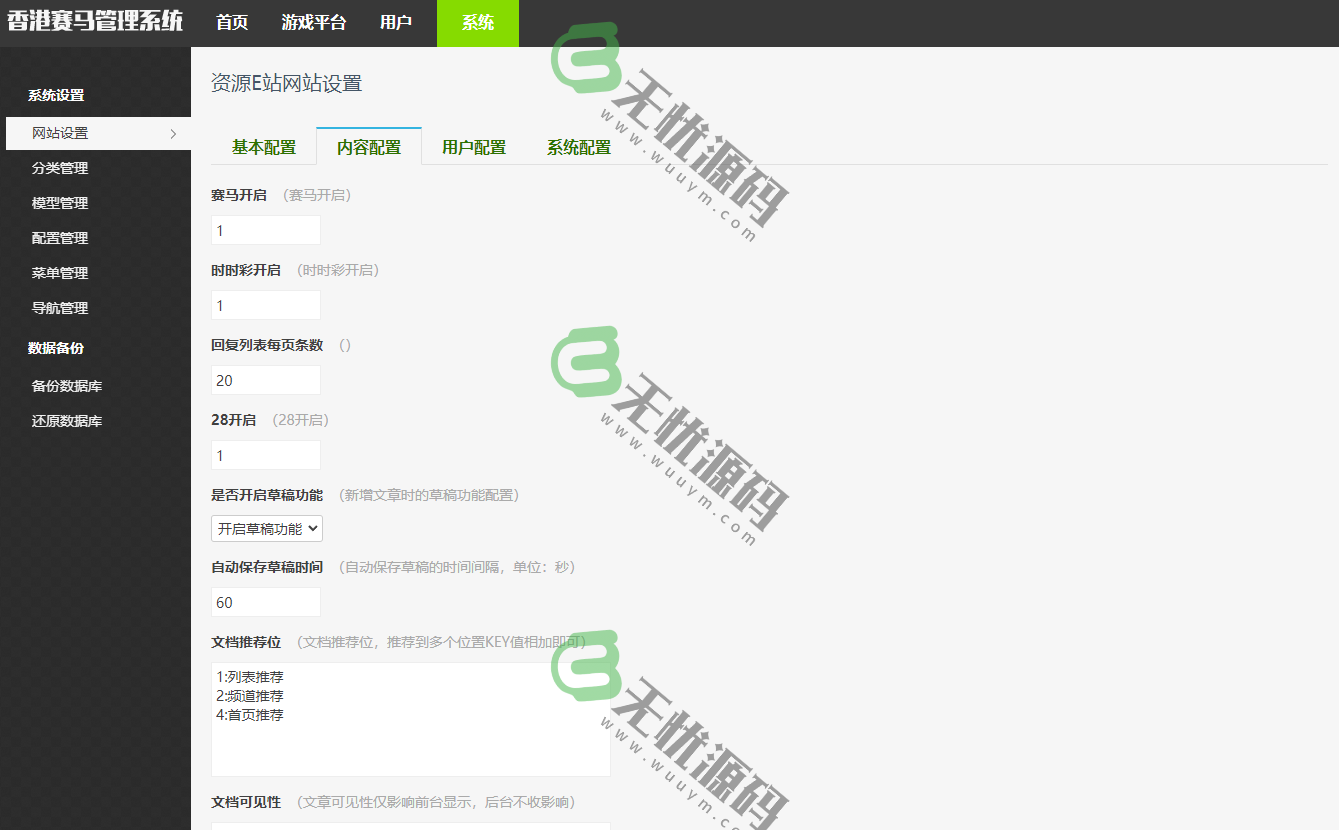The width and height of the screenshot is (1339, 830).
Task: Open the 开启草稿功能 dropdown
Action: coord(265,528)
